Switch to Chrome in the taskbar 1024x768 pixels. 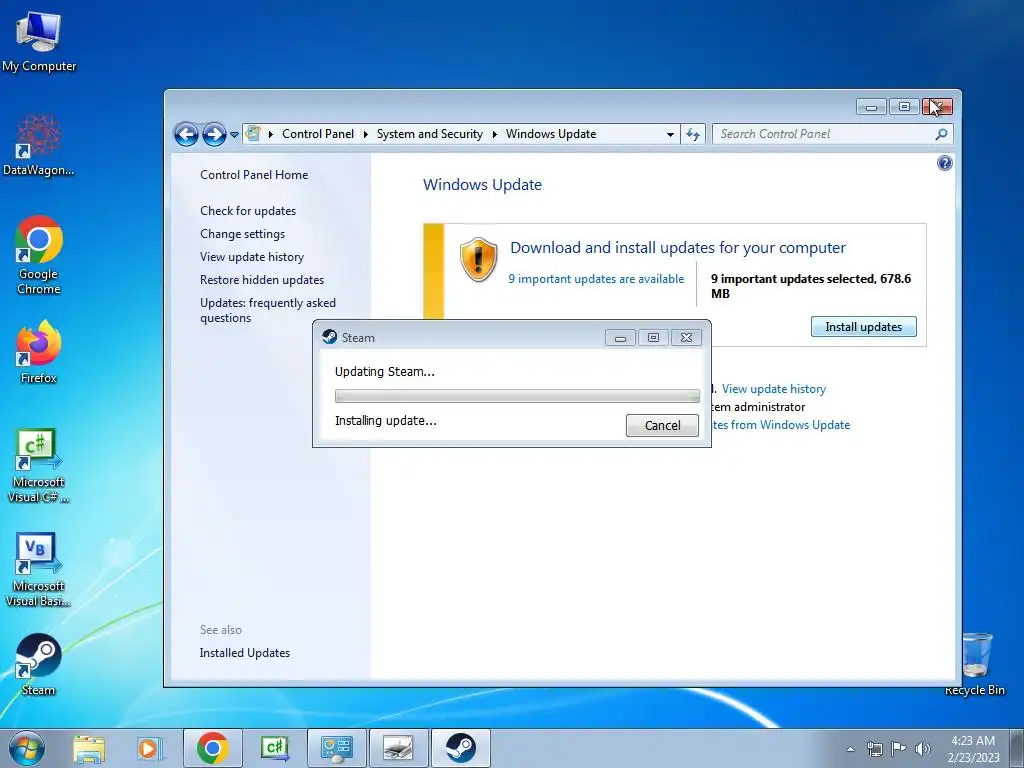coord(213,748)
